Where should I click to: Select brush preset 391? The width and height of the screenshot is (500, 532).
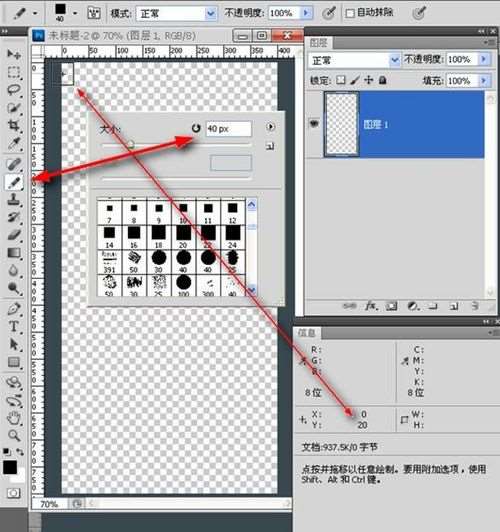[109, 262]
